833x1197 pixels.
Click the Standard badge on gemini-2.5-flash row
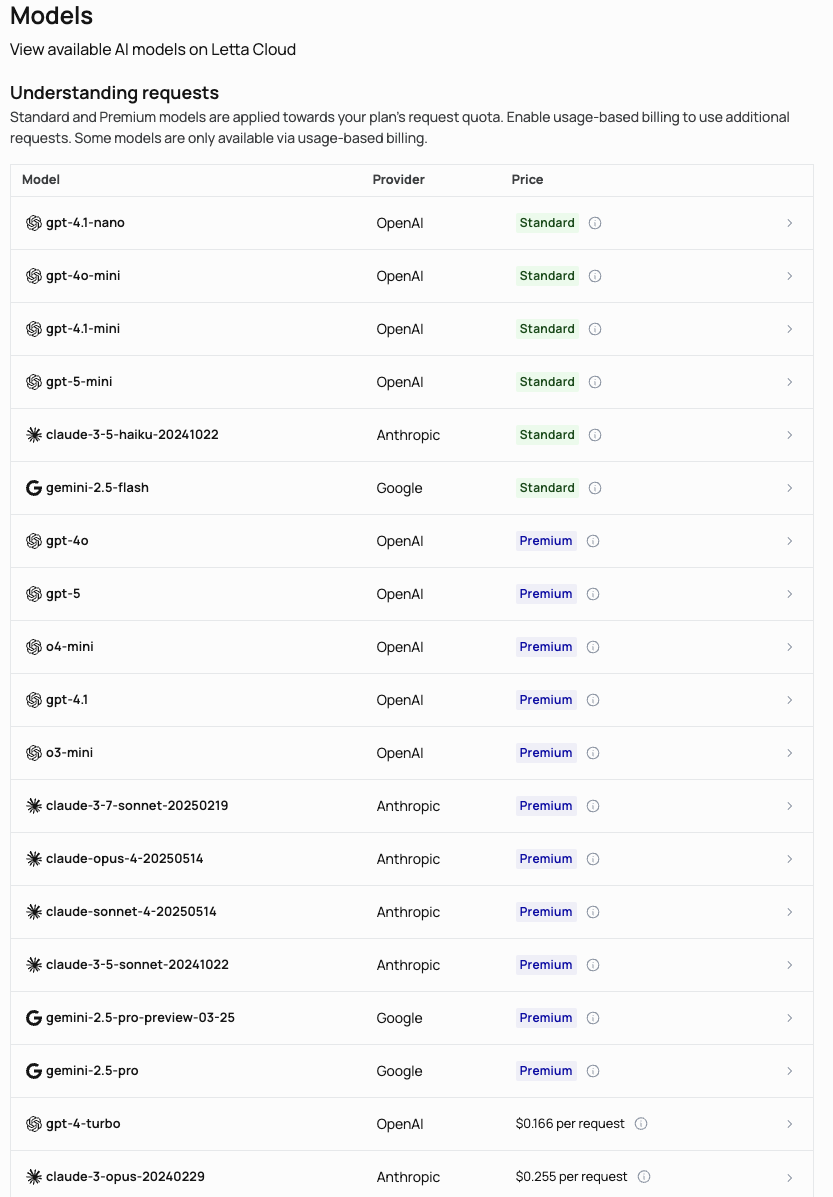pyautogui.click(x=547, y=488)
